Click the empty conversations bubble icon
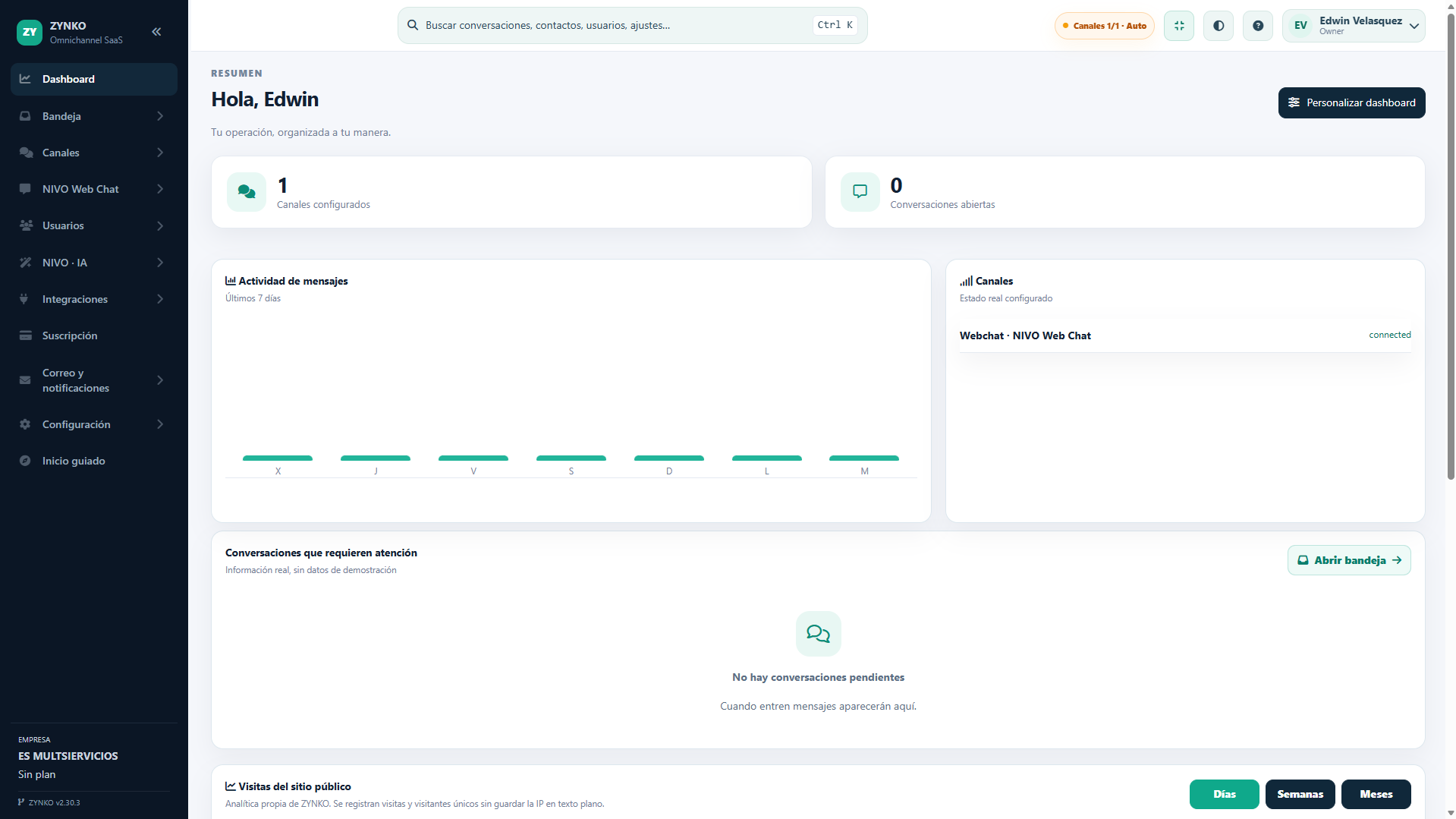This screenshot has width=1456, height=819. 818,633
